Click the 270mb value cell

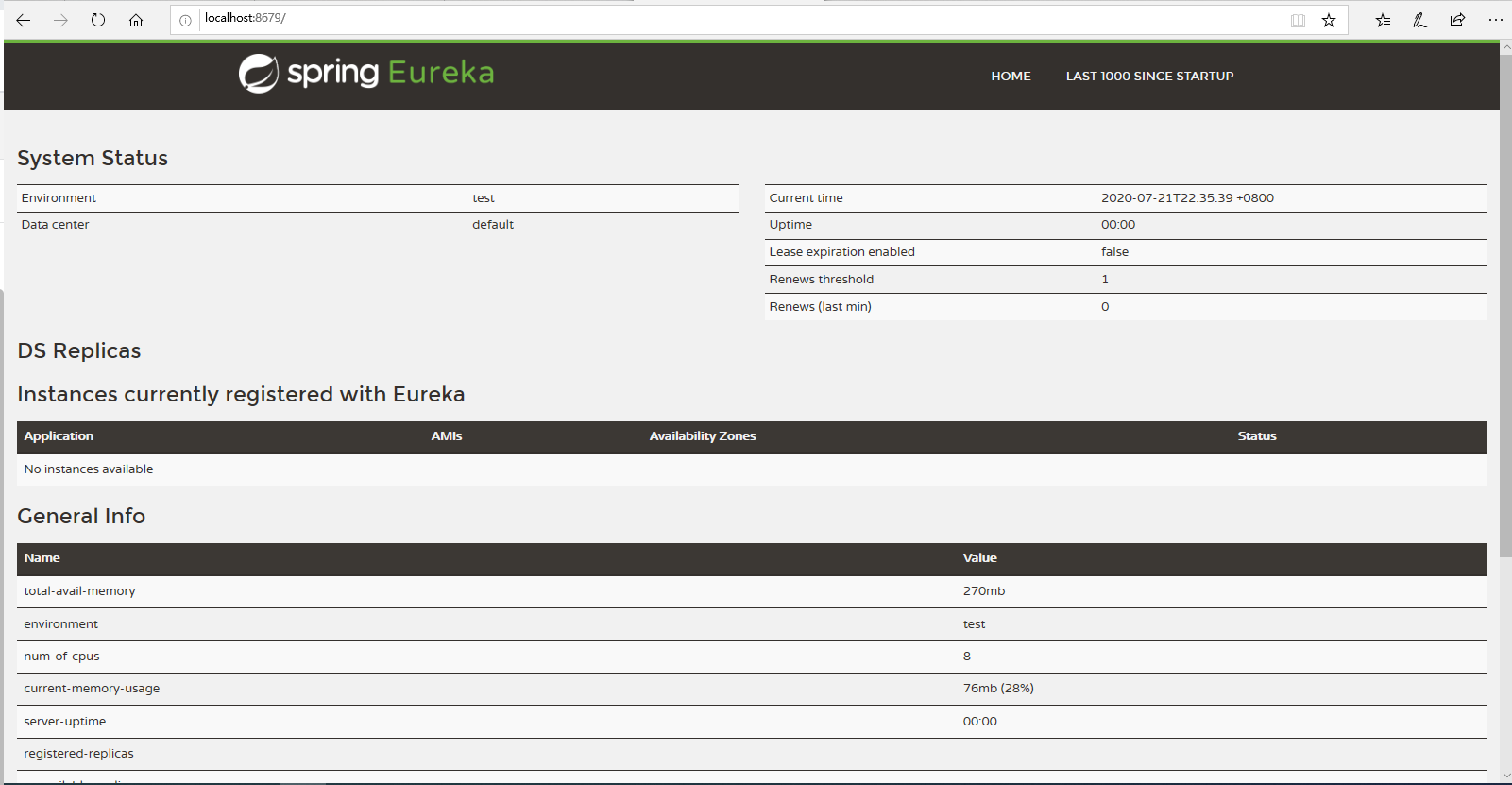click(x=984, y=591)
